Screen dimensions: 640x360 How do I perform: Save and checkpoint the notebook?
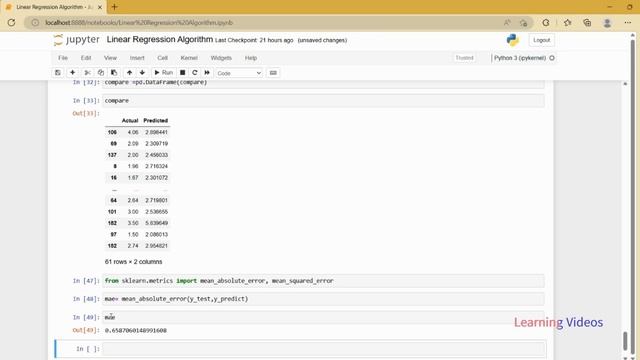[x=58, y=73]
